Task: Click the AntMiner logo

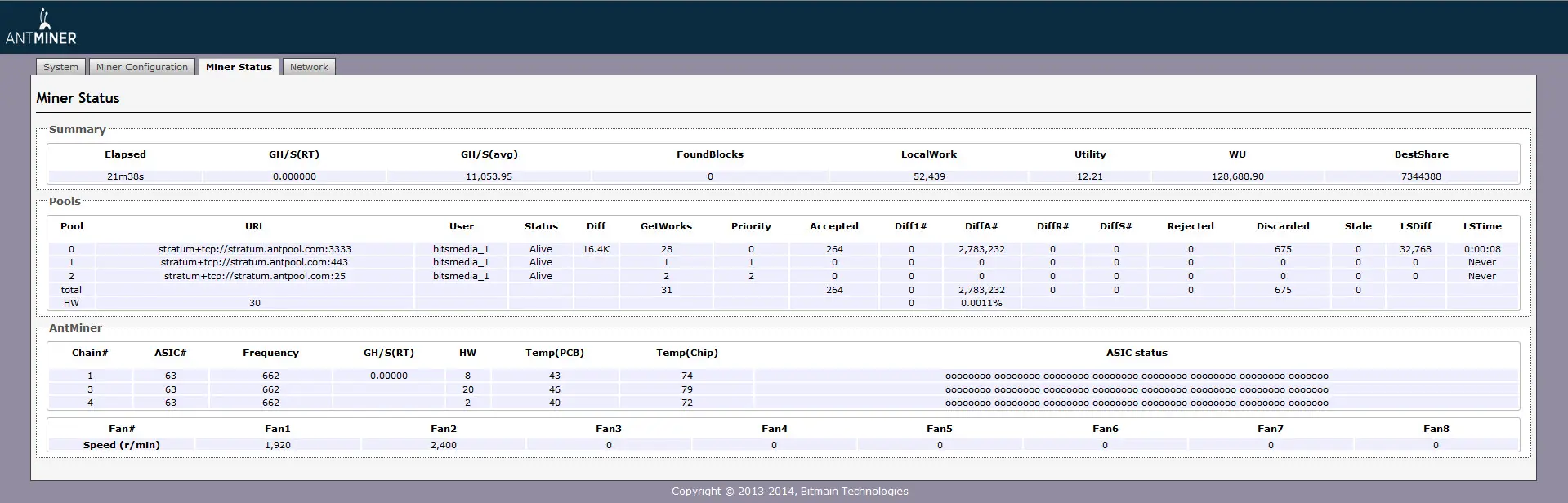Action: [x=41, y=26]
